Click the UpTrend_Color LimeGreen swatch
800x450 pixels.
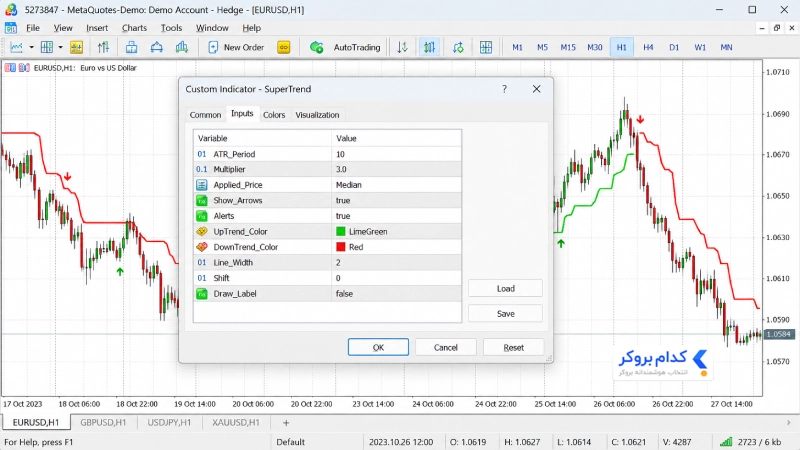point(341,232)
